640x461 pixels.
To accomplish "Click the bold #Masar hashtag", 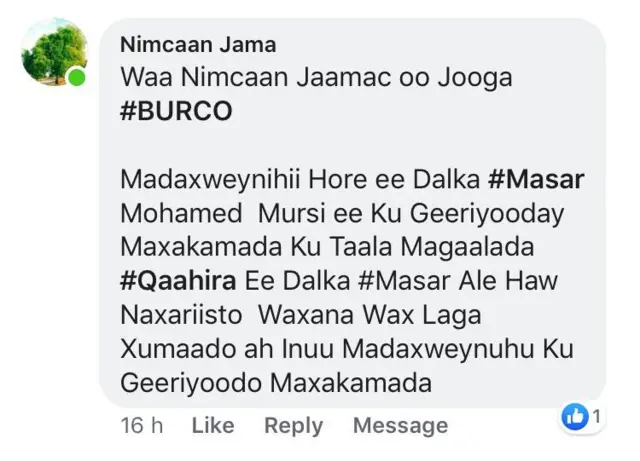I will (536, 180).
